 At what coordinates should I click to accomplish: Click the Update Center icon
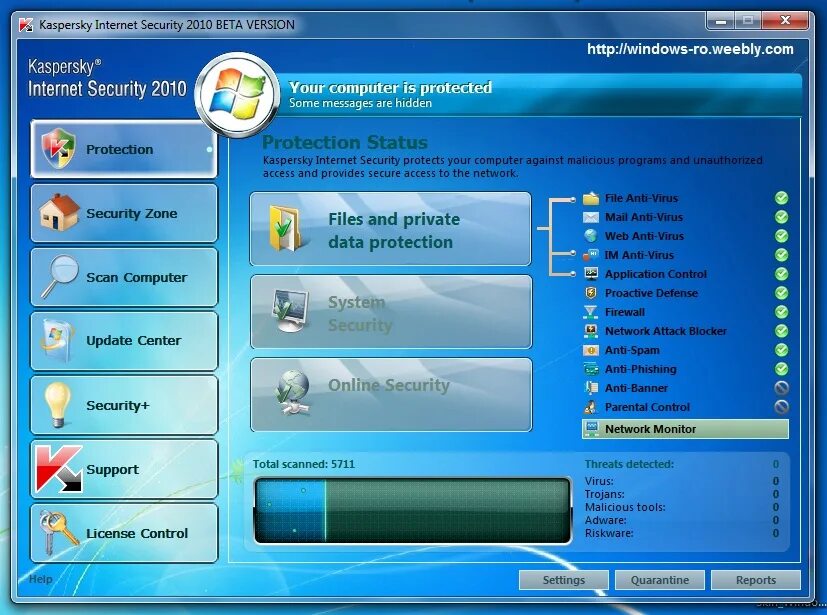coord(56,341)
